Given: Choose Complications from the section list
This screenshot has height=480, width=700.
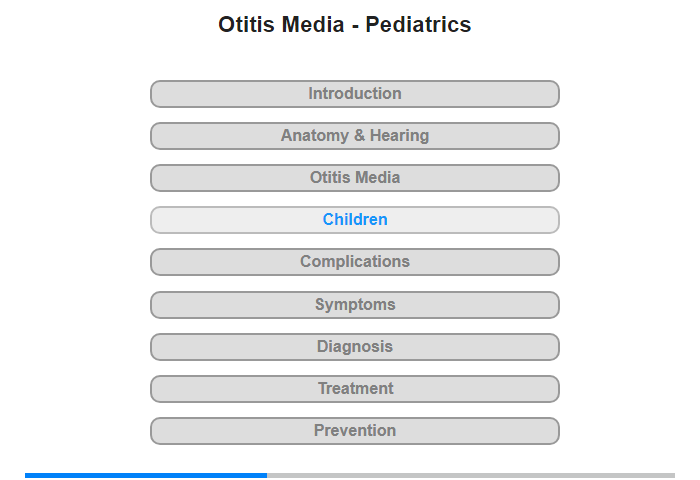Looking at the screenshot, I should click(354, 262).
